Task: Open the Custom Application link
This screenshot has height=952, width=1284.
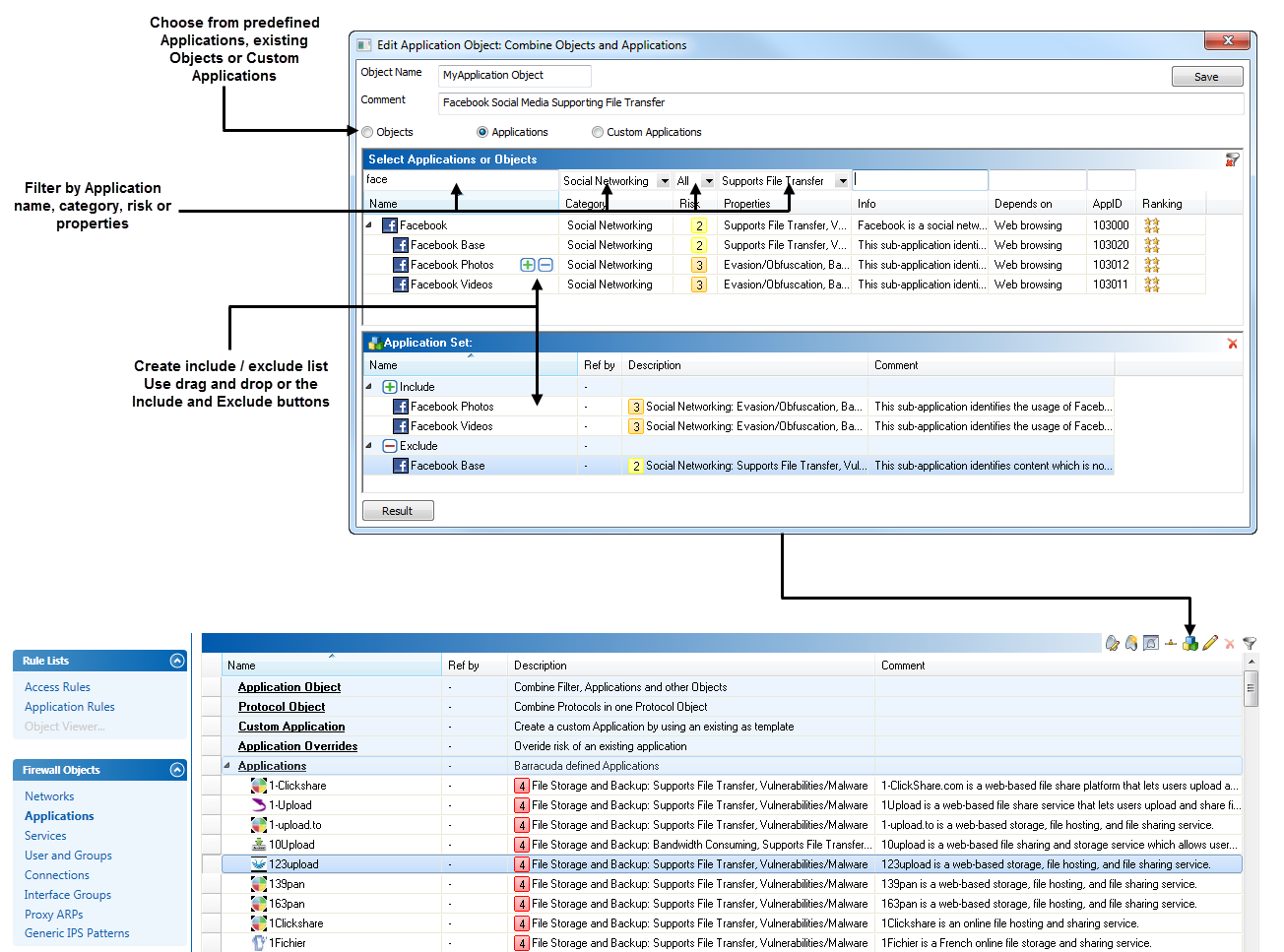Action: (x=291, y=727)
